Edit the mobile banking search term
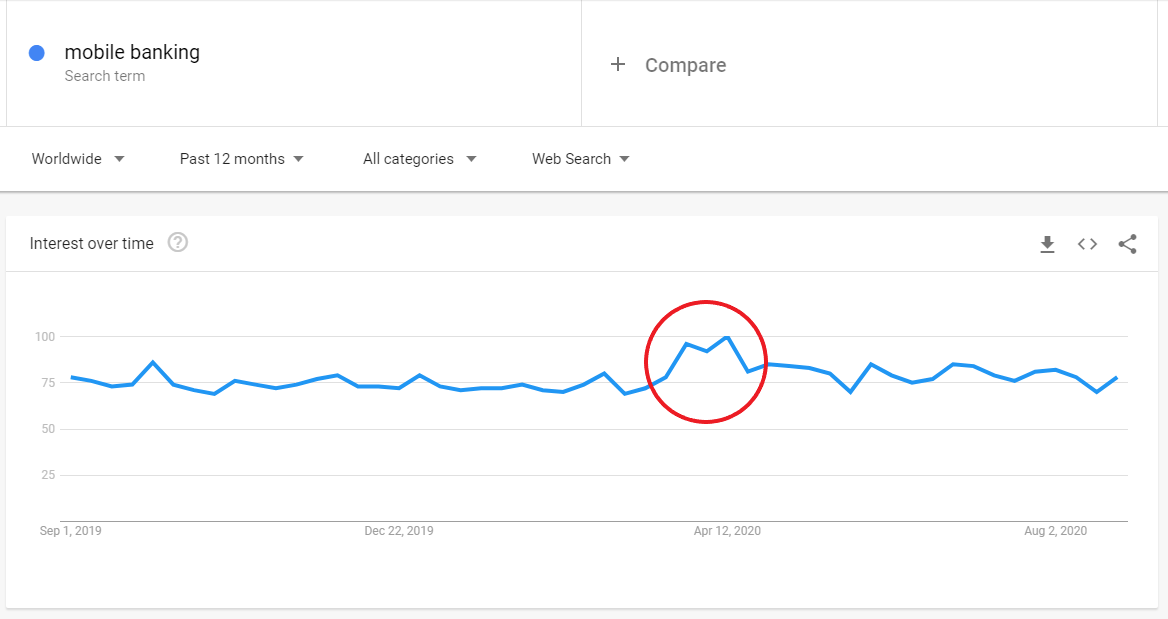This screenshot has width=1168, height=619. (132, 53)
